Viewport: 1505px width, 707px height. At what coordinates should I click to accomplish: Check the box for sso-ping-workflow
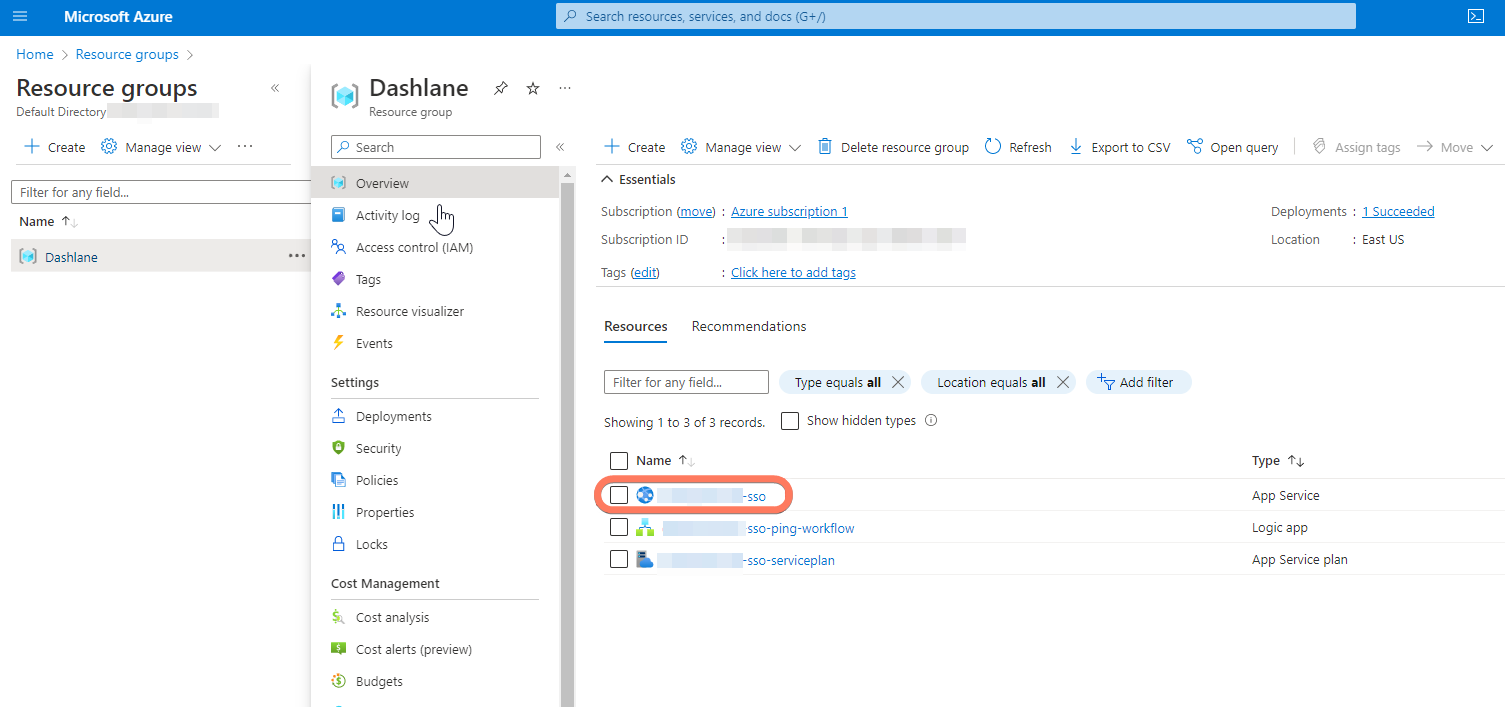[619, 527]
